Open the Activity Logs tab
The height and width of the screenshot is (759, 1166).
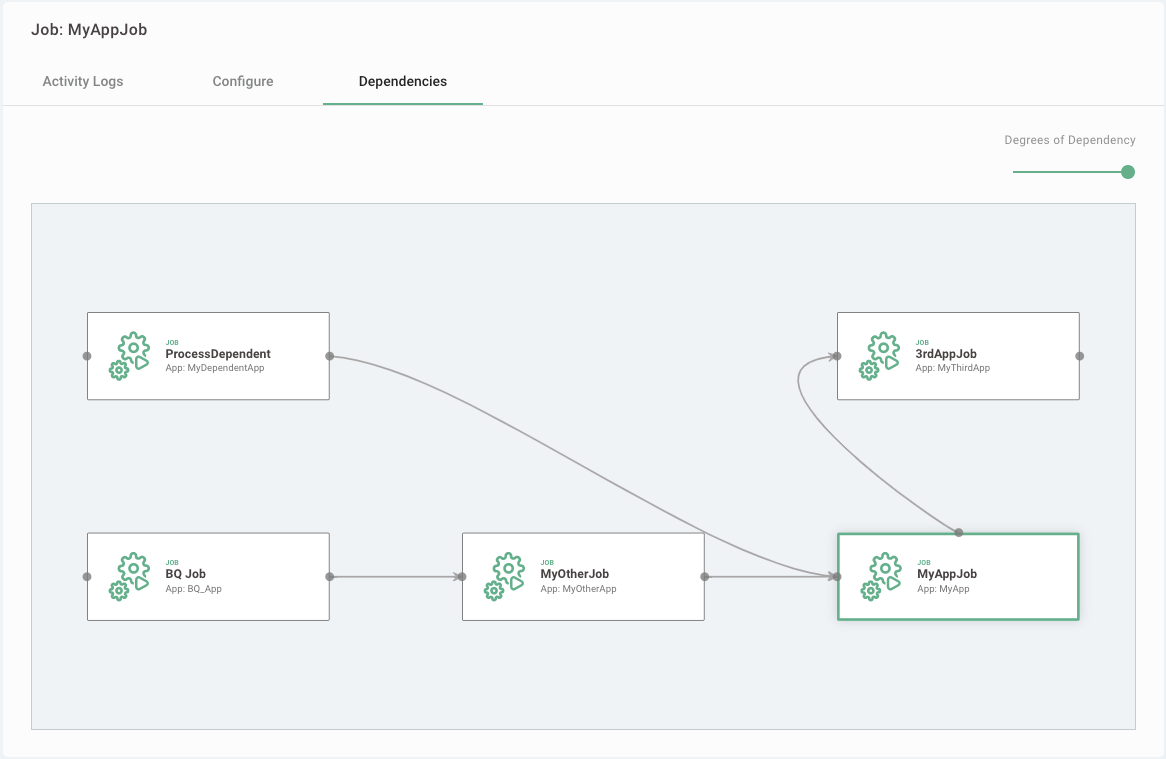pos(83,81)
